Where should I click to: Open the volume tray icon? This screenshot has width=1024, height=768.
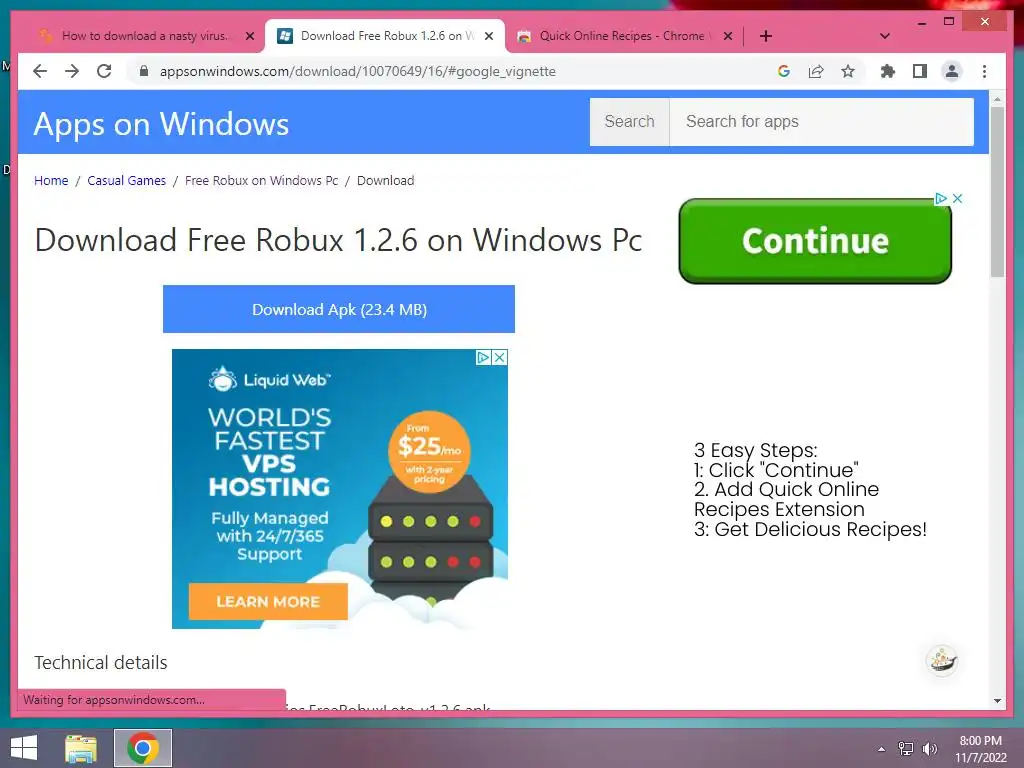point(930,748)
